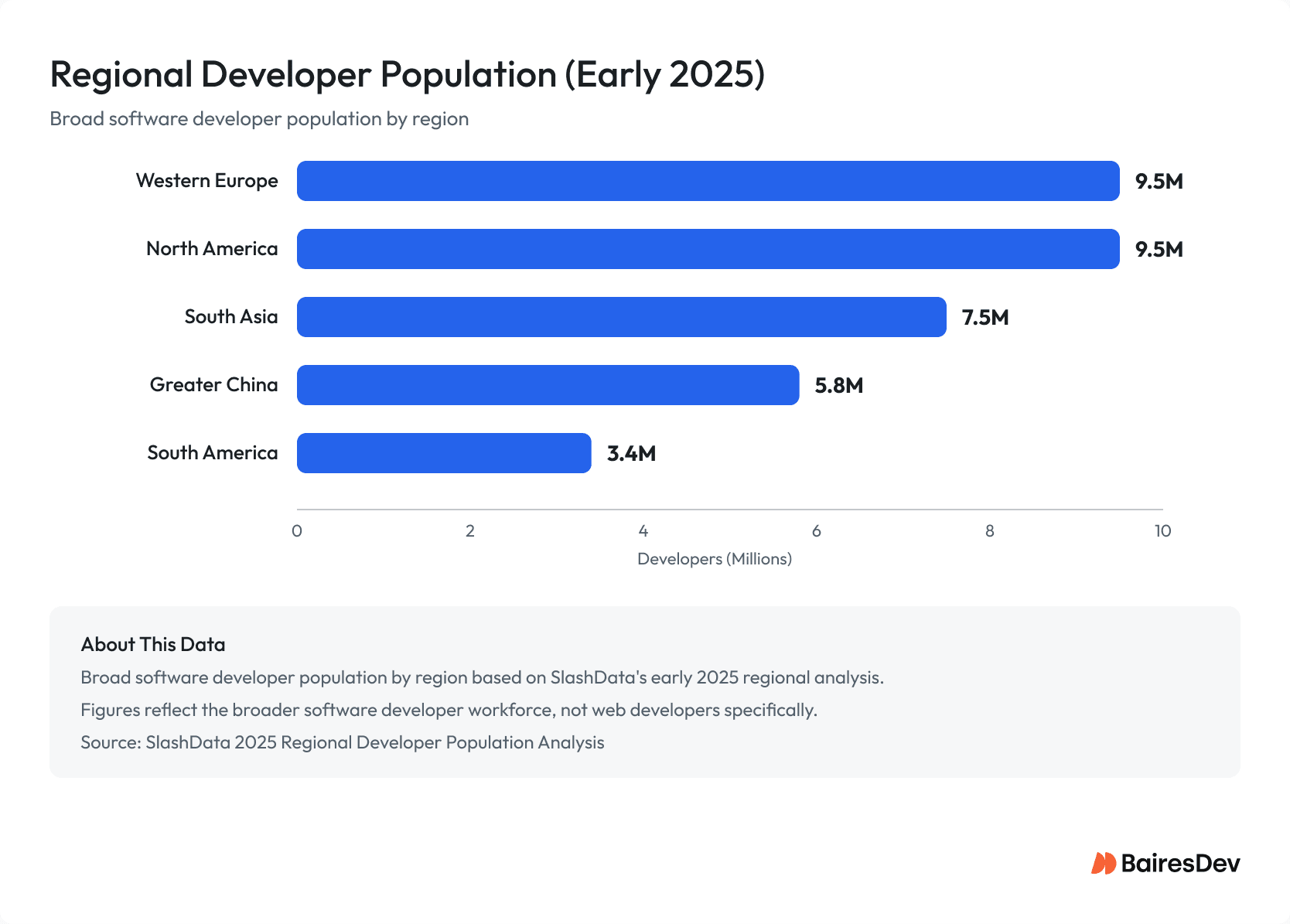Click axis tick label 4
1290x924 pixels.
643,530
